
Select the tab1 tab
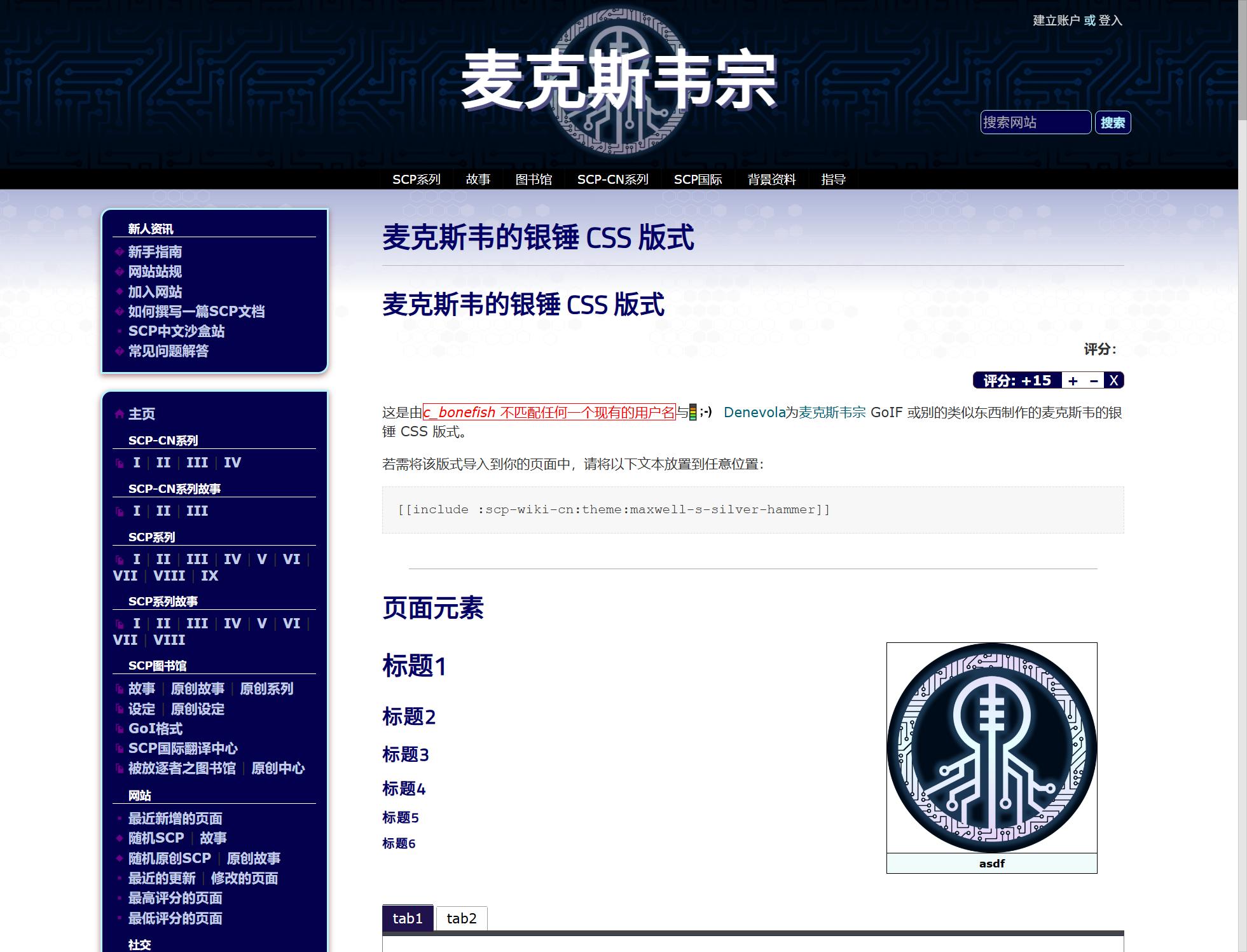point(408,918)
